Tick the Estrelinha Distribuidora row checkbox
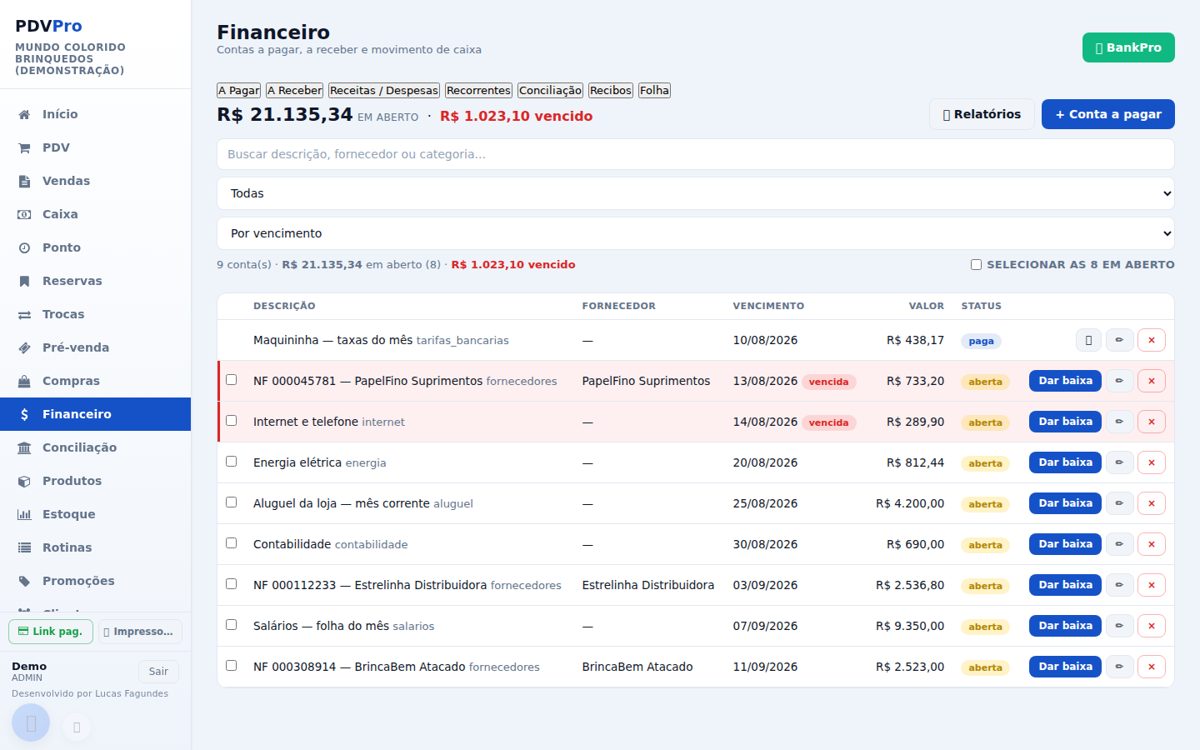The image size is (1200, 750). pos(231,584)
